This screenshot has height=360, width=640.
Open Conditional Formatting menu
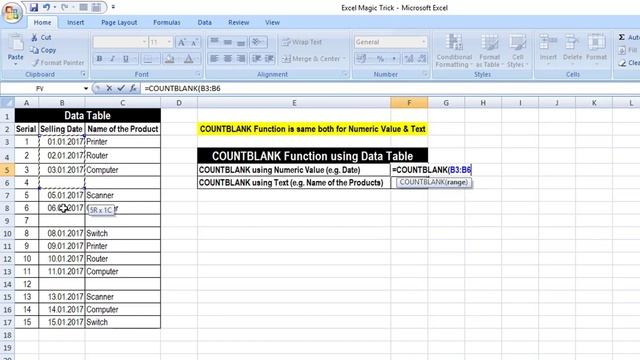click(x=454, y=51)
